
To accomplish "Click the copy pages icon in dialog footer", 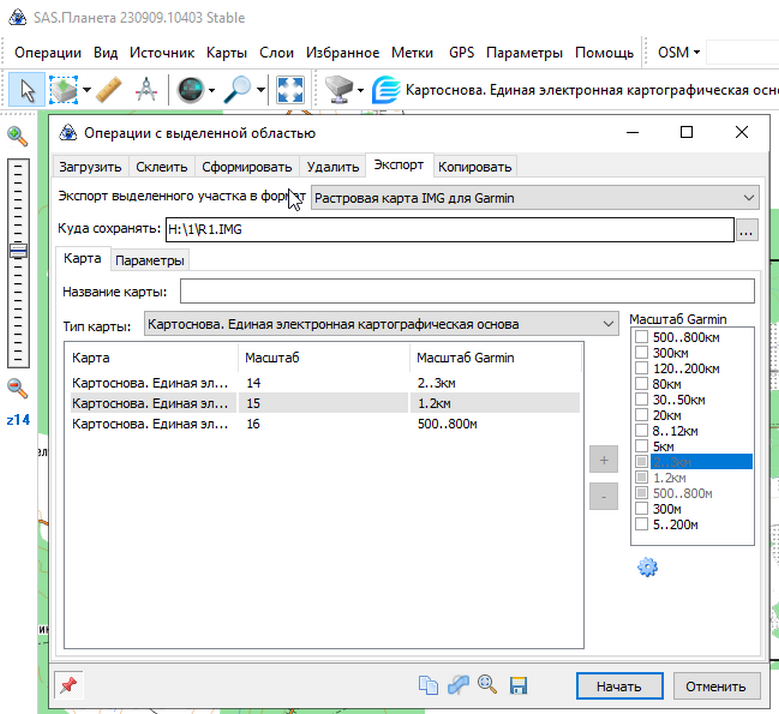I will pyautogui.click(x=428, y=685).
